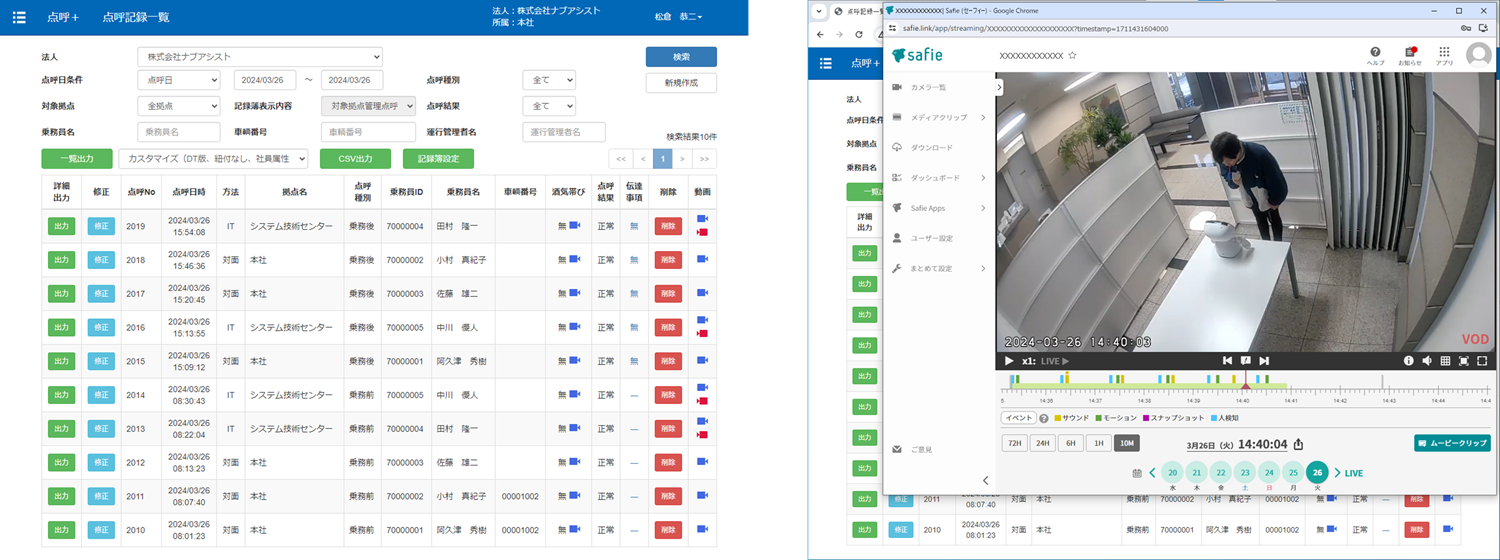Open event comment icon between skip buttons
This screenshot has width=1500, height=560.
point(1246,361)
